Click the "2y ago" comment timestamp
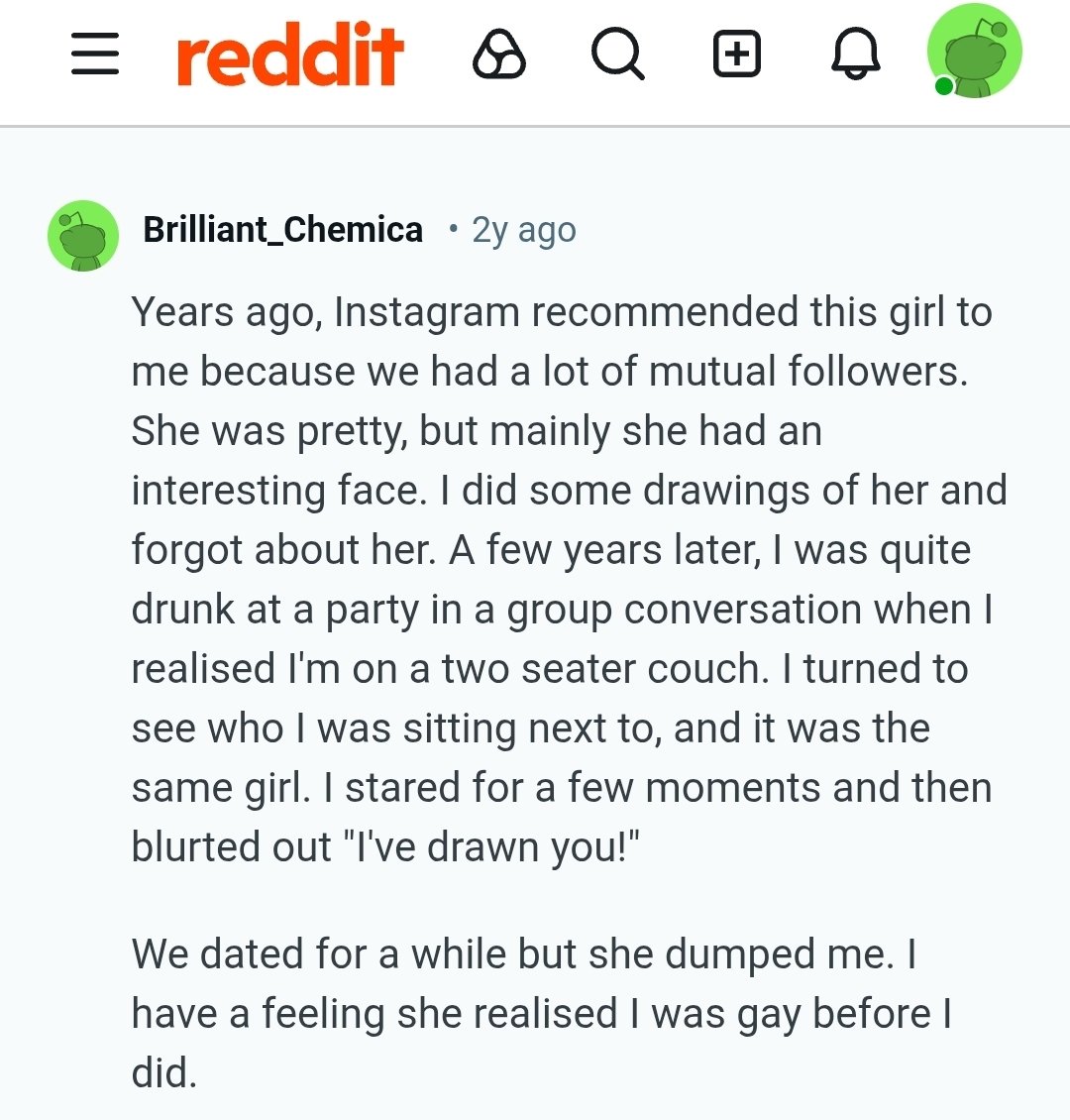Screen dimensions: 1070x1120 [523, 230]
